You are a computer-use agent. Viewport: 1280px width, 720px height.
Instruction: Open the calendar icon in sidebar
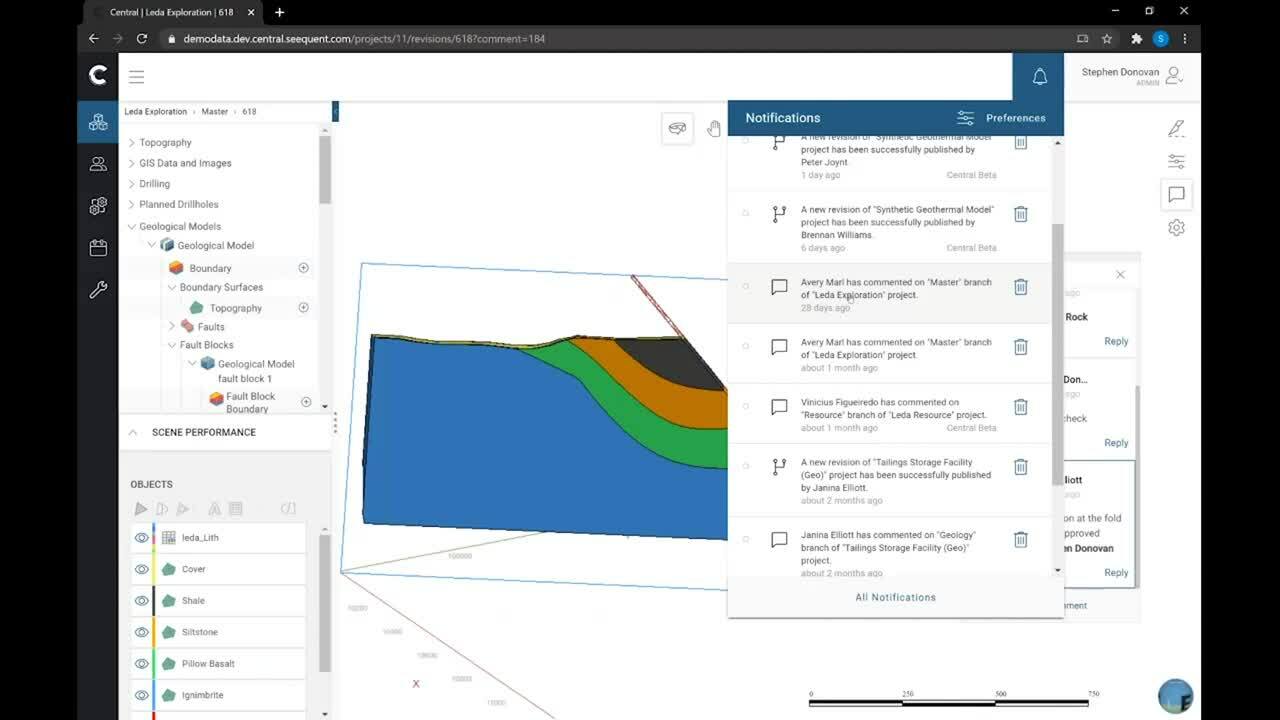pyautogui.click(x=98, y=248)
